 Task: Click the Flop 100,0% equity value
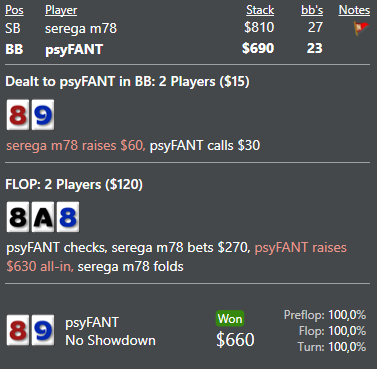click(347, 331)
